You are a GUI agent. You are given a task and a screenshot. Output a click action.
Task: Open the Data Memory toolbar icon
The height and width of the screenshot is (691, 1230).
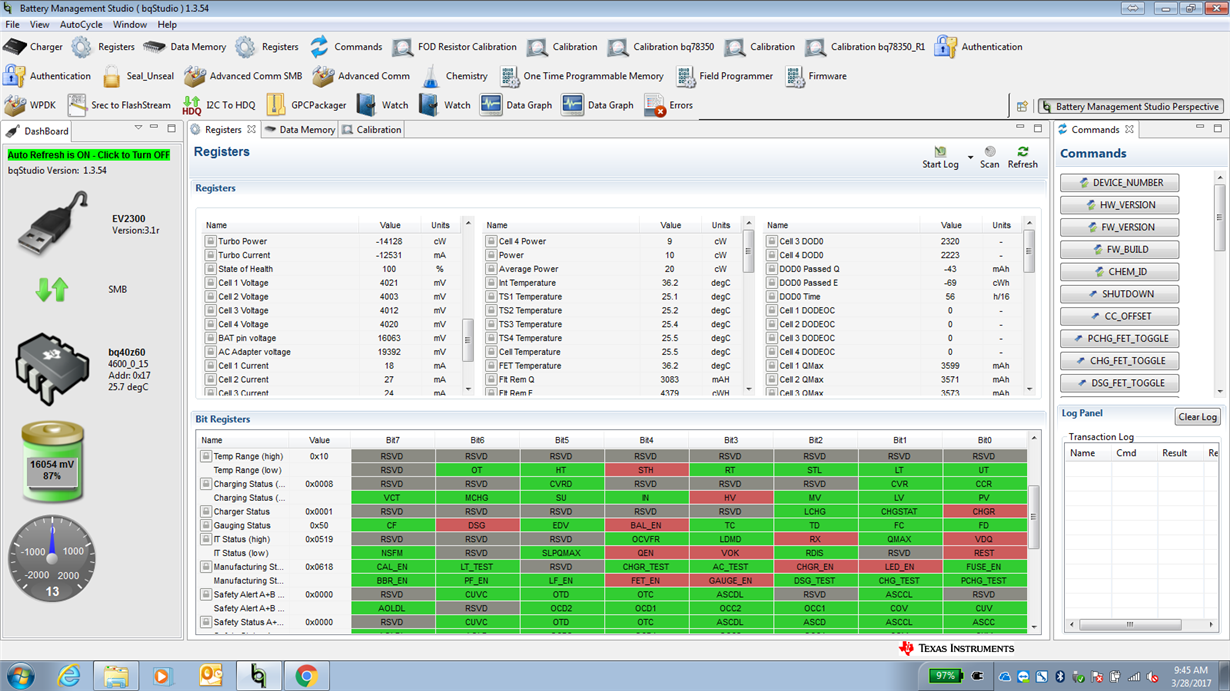click(185, 47)
